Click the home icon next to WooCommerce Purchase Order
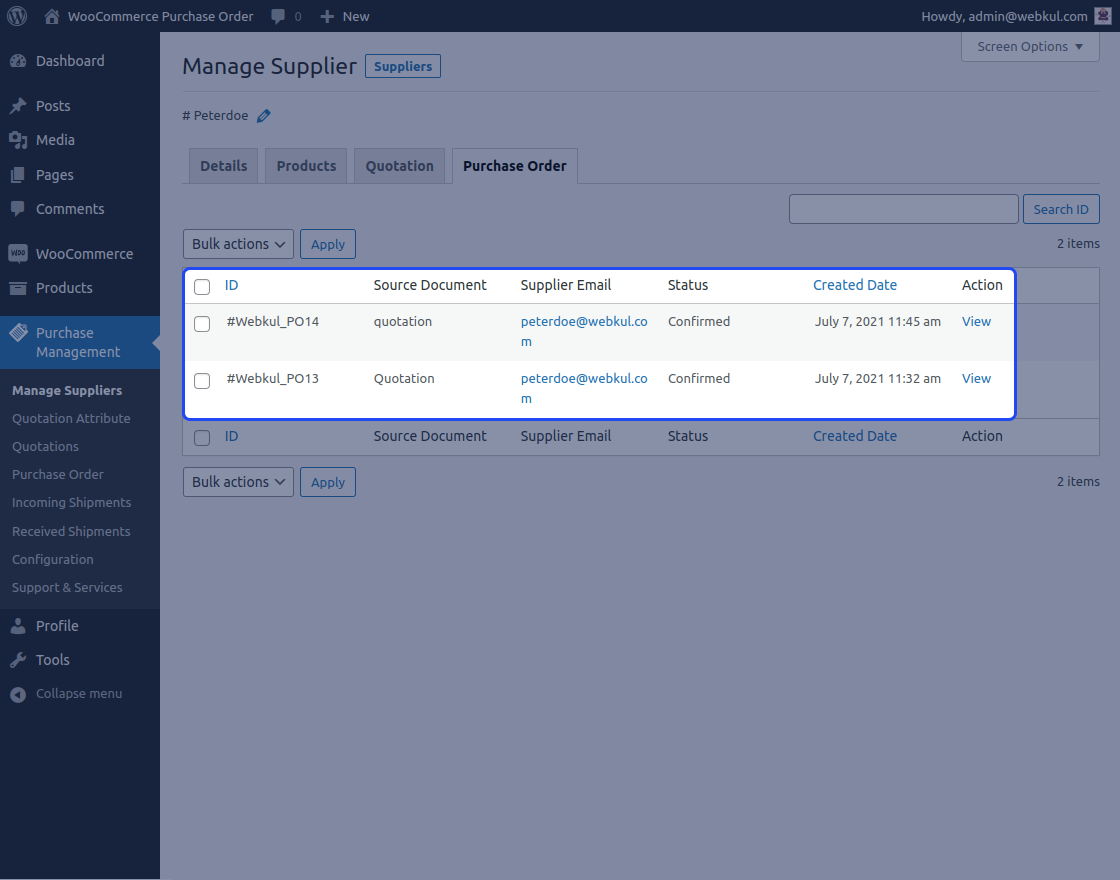Viewport: 1120px width, 880px height. (50, 16)
